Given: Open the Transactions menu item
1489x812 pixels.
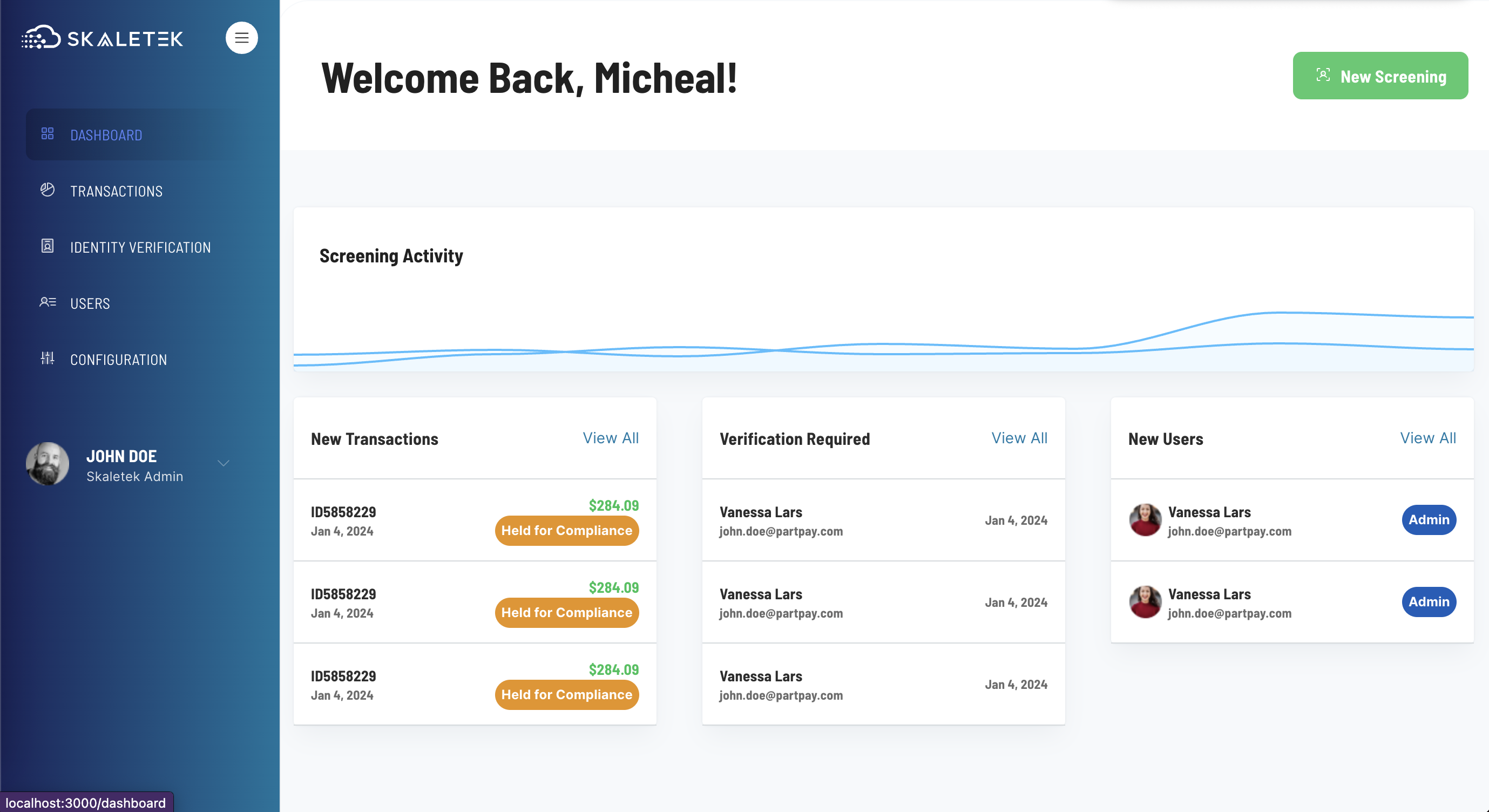Looking at the screenshot, I should pyautogui.click(x=116, y=191).
